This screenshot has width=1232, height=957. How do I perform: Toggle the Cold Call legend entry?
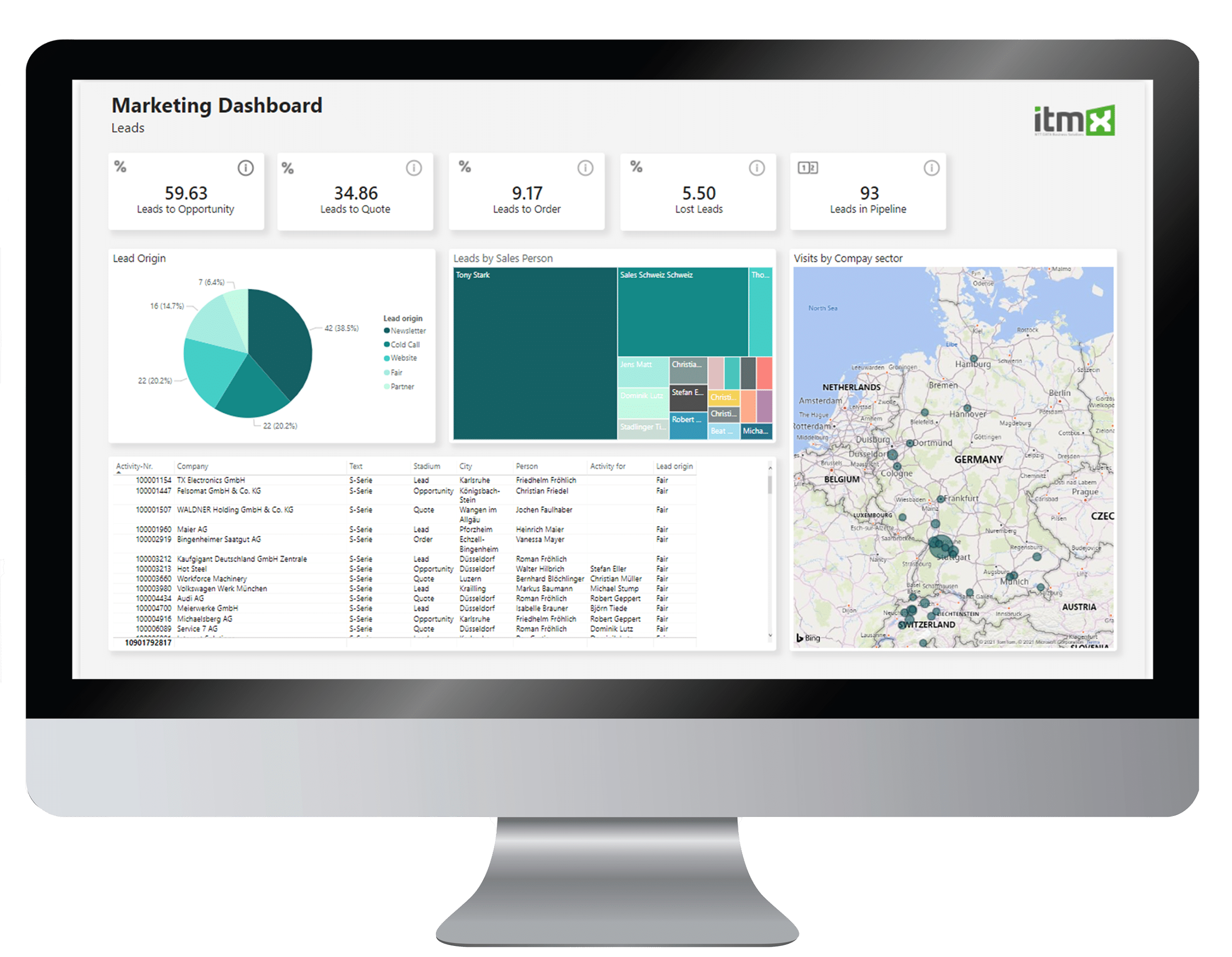click(x=404, y=344)
